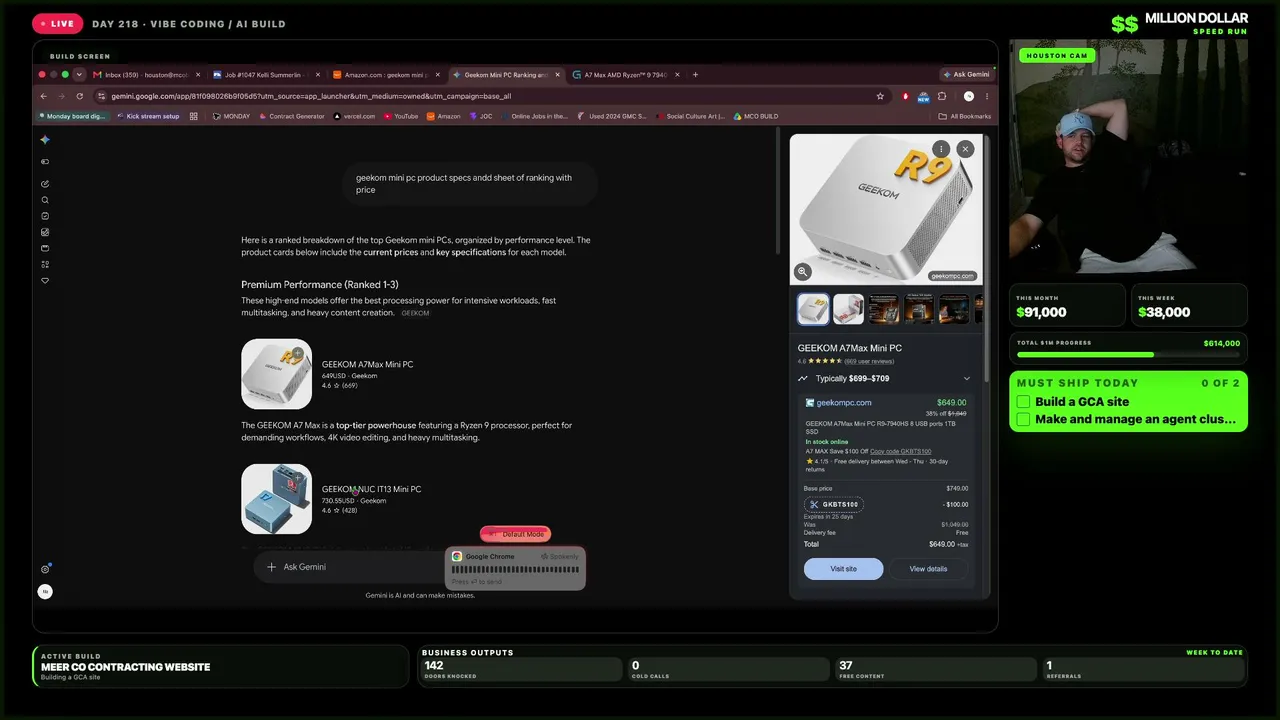The image size is (1280, 720).
Task: Click the Visit site button
Action: [x=843, y=569]
